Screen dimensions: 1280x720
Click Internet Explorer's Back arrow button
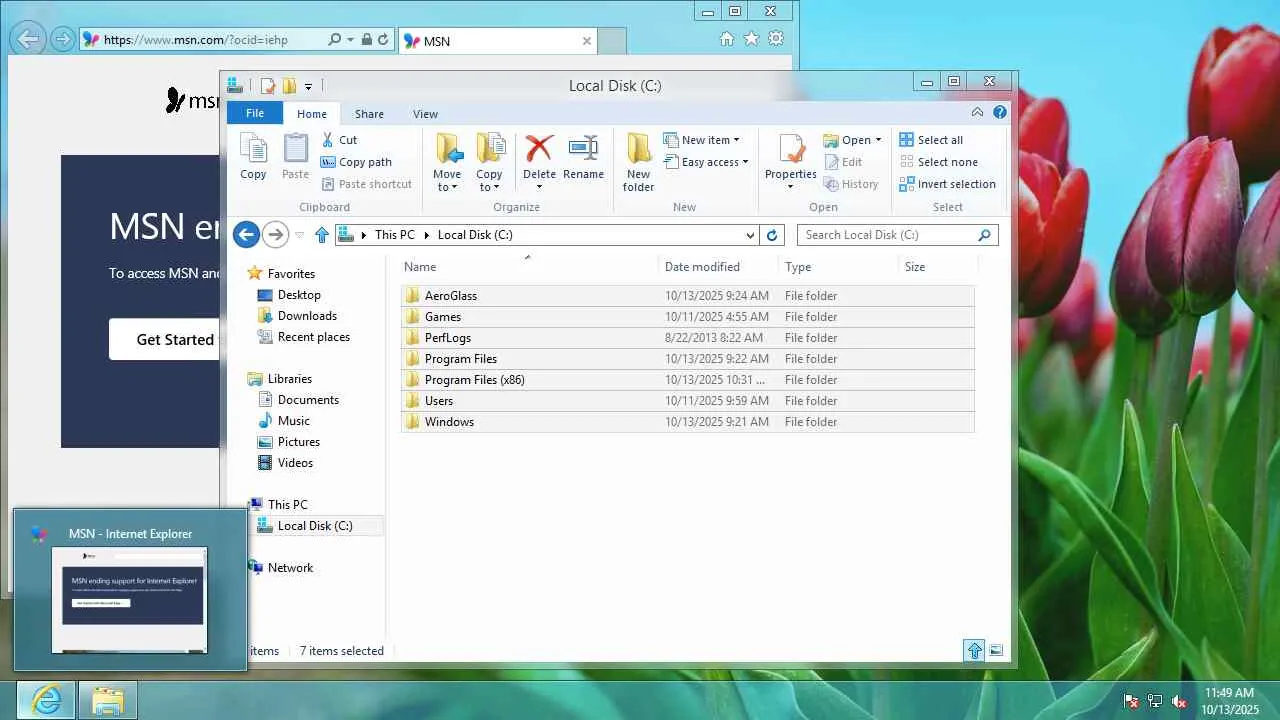click(29, 39)
